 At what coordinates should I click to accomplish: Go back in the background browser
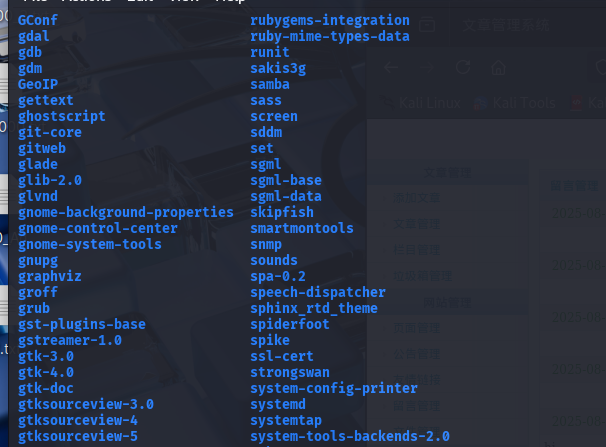coord(392,68)
